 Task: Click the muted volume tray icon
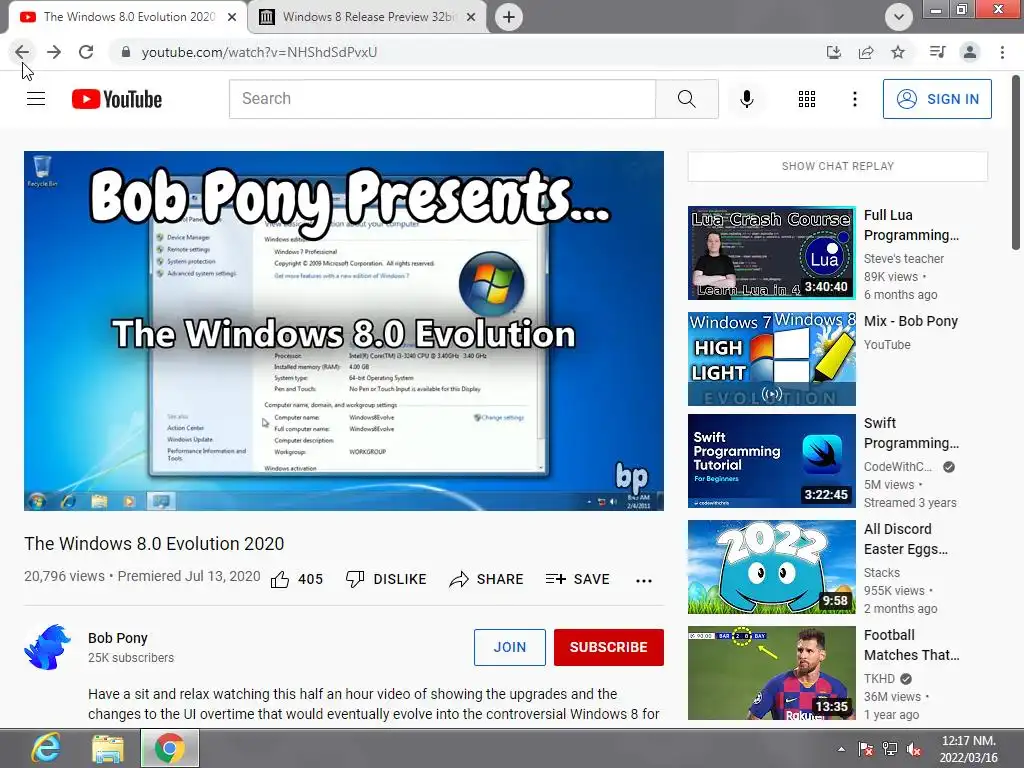click(x=914, y=749)
